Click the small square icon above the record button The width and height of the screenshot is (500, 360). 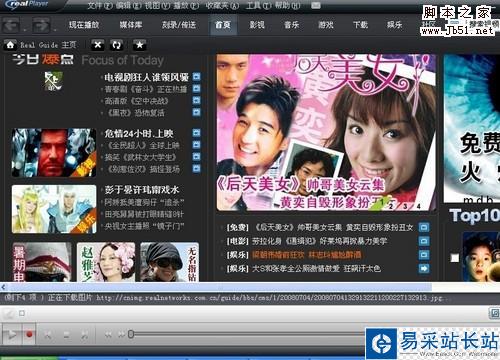tap(22, 313)
